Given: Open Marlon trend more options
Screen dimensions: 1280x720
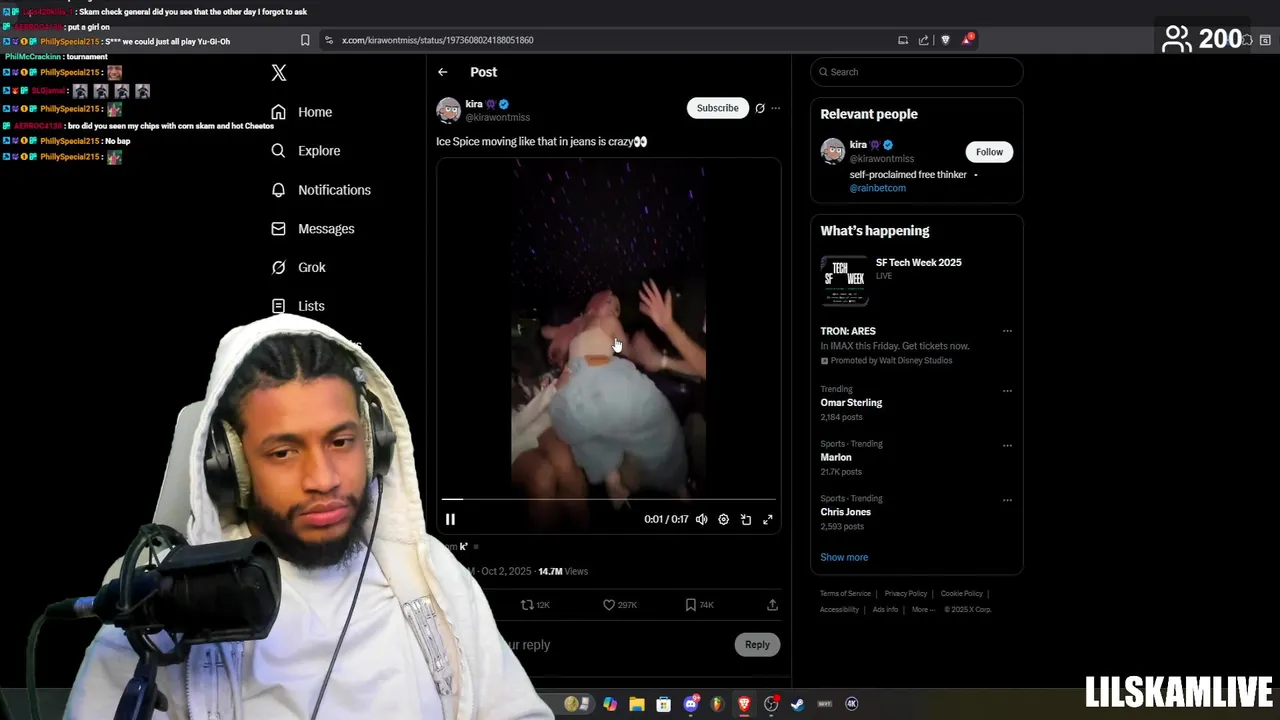Looking at the screenshot, I should [1007, 445].
